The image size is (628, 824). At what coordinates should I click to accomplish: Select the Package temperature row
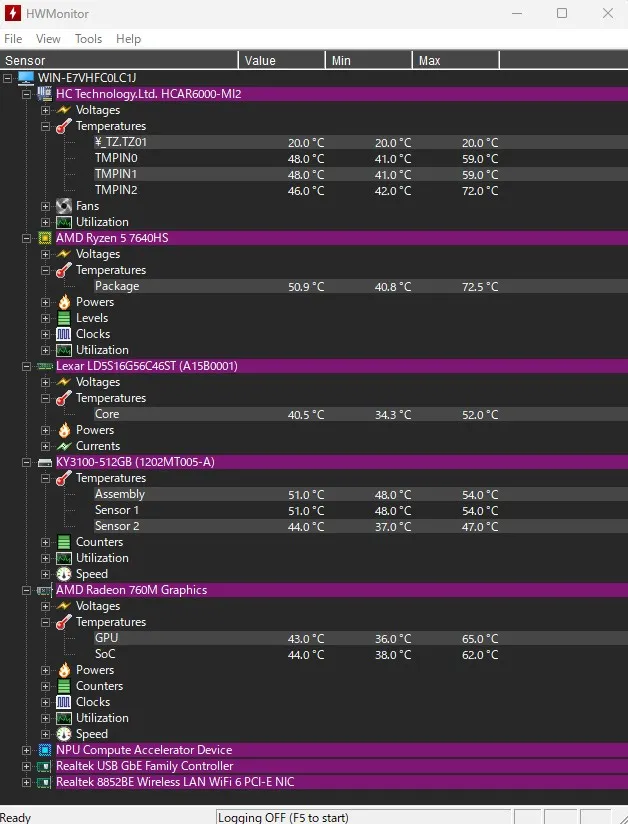[361, 286]
